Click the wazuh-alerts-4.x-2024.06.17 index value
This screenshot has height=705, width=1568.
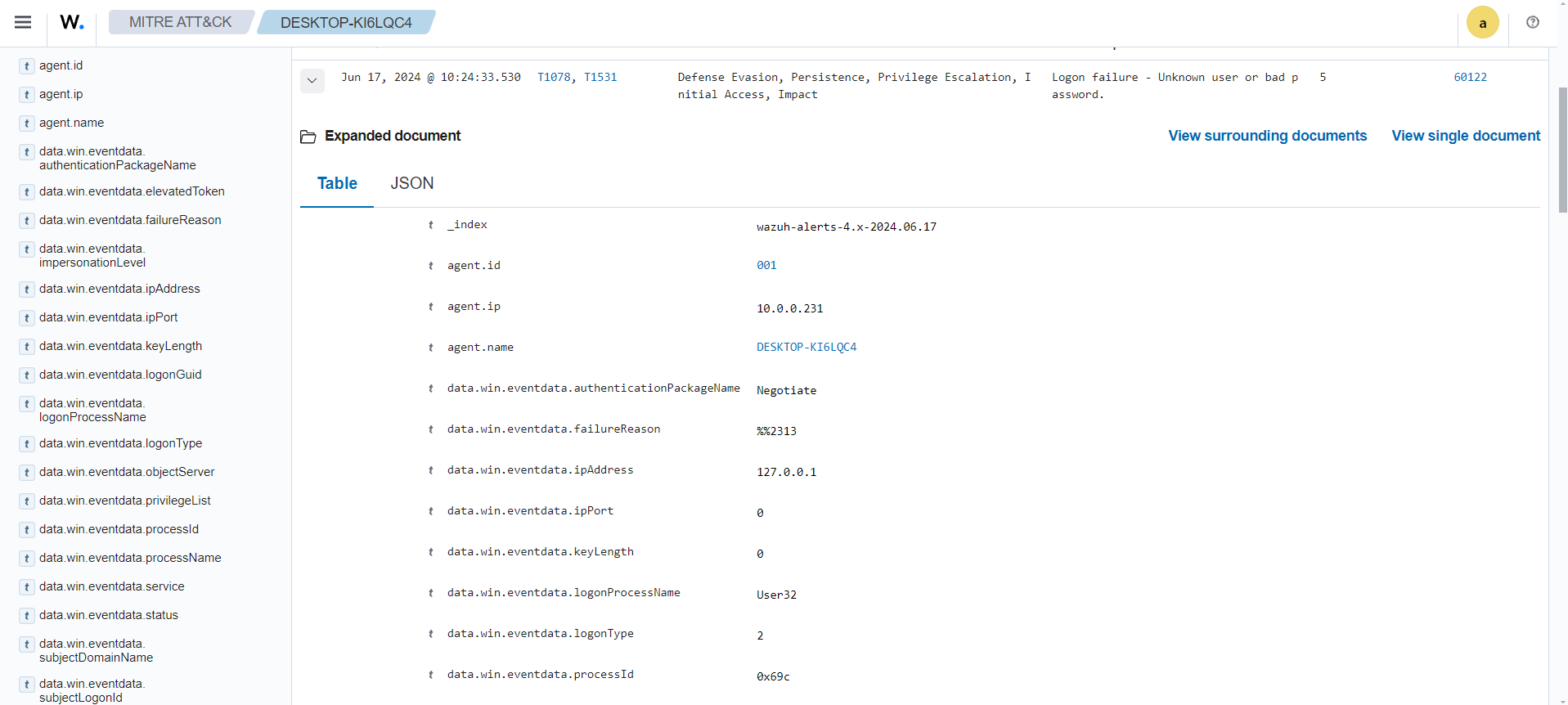(847, 227)
